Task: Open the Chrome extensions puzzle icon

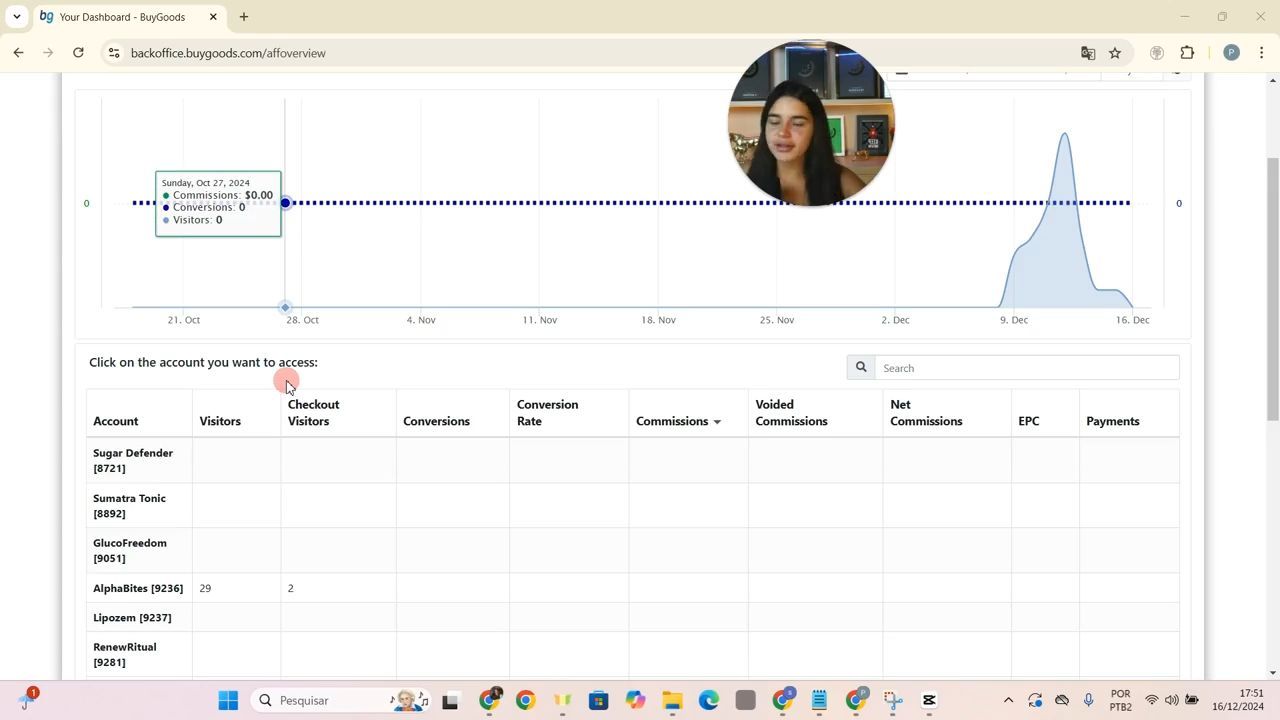Action: (1188, 53)
